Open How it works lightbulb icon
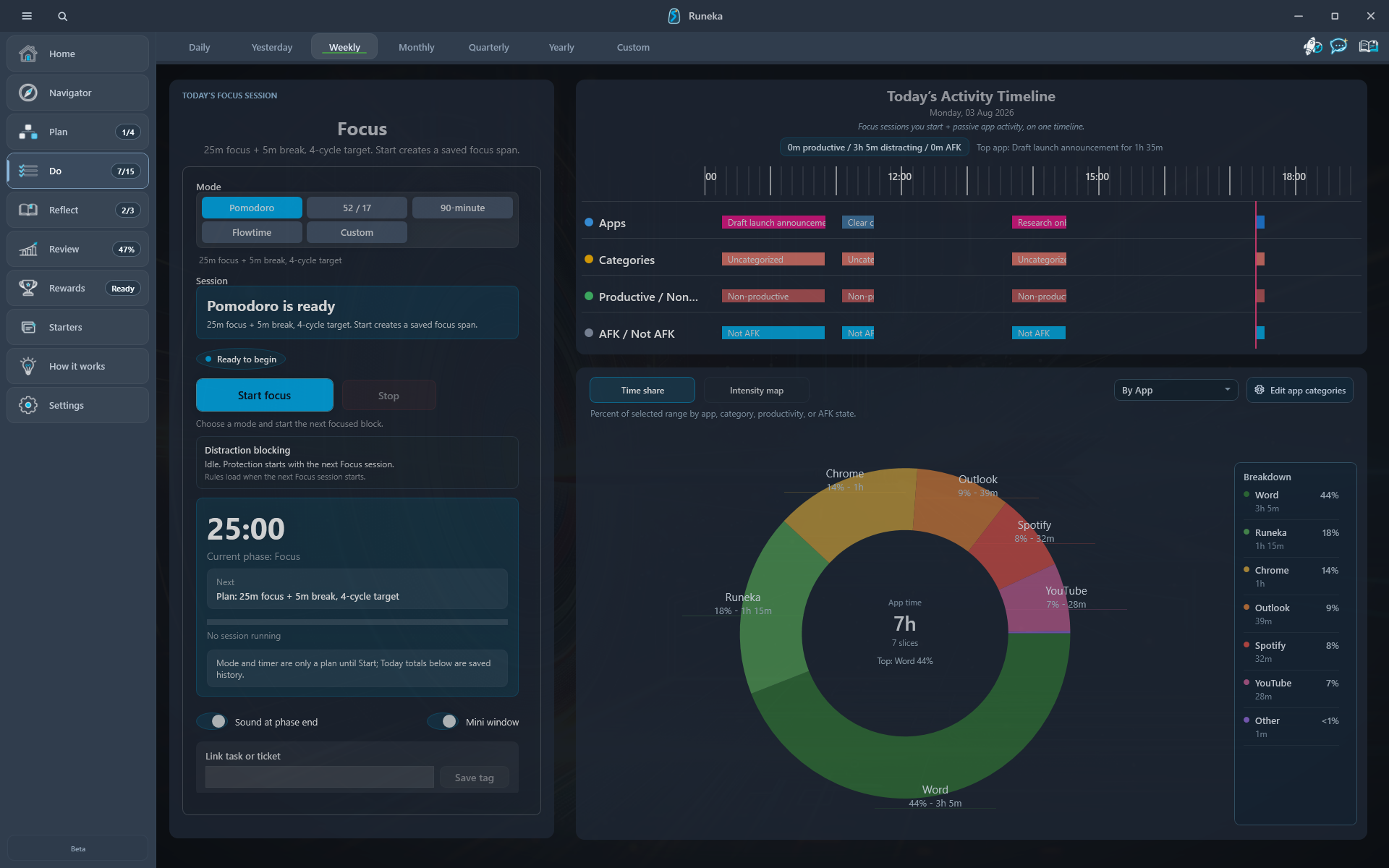This screenshot has height=868, width=1389. (x=28, y=366)
